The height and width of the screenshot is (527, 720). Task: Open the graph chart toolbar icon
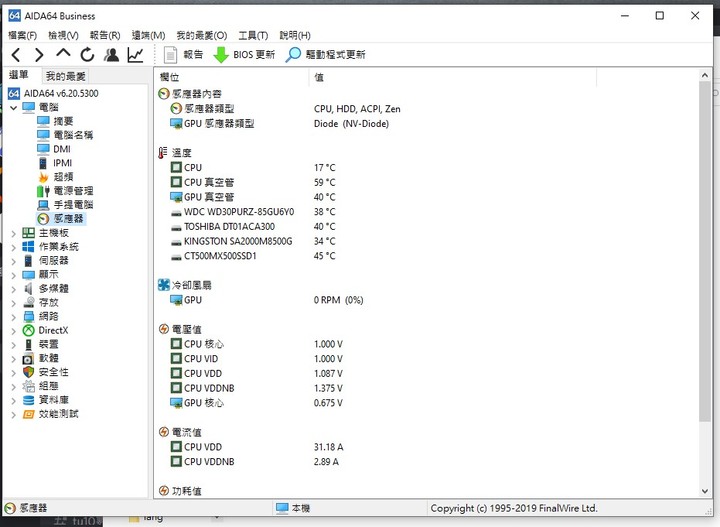pos(135,55)
